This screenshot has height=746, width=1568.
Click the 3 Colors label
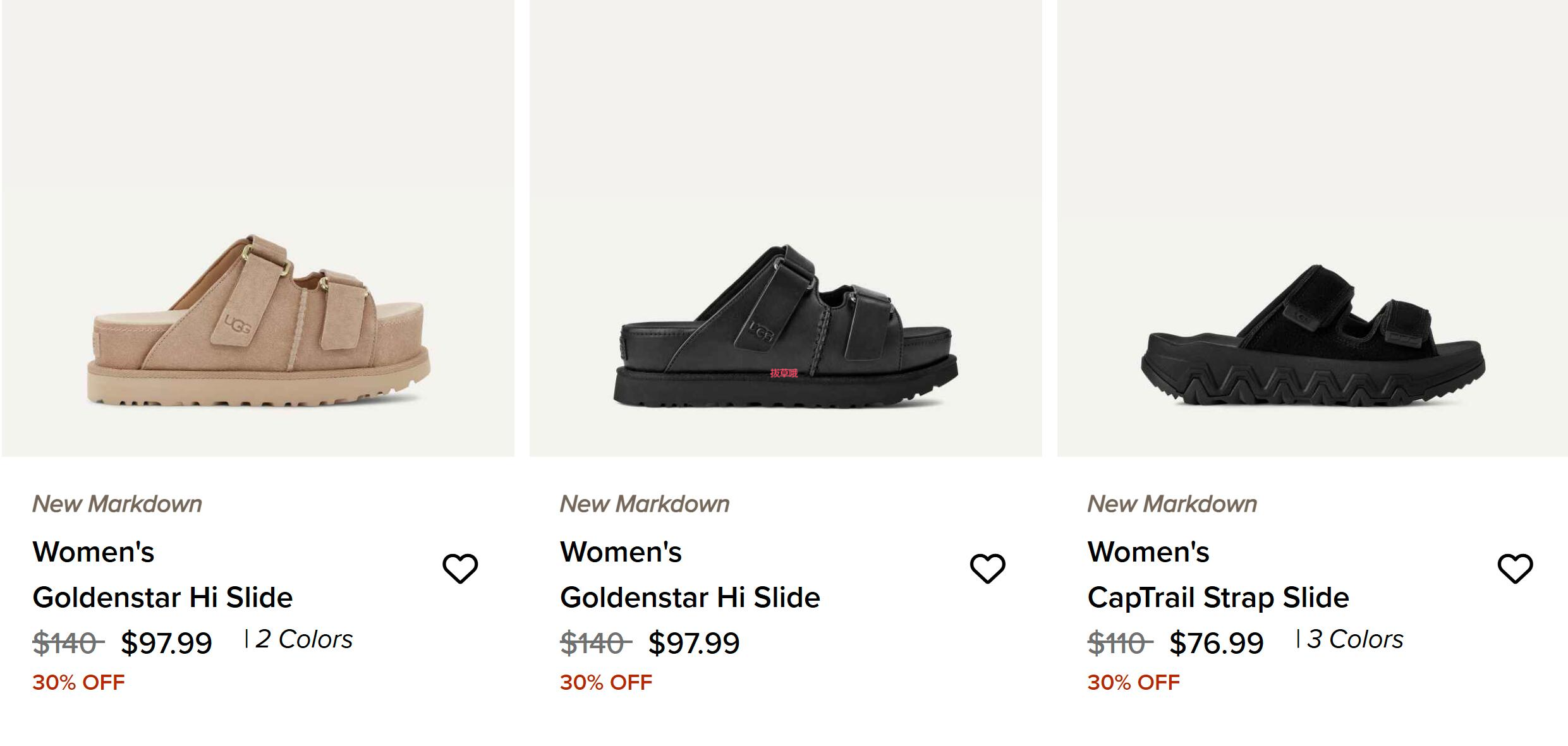(1355, 639)
